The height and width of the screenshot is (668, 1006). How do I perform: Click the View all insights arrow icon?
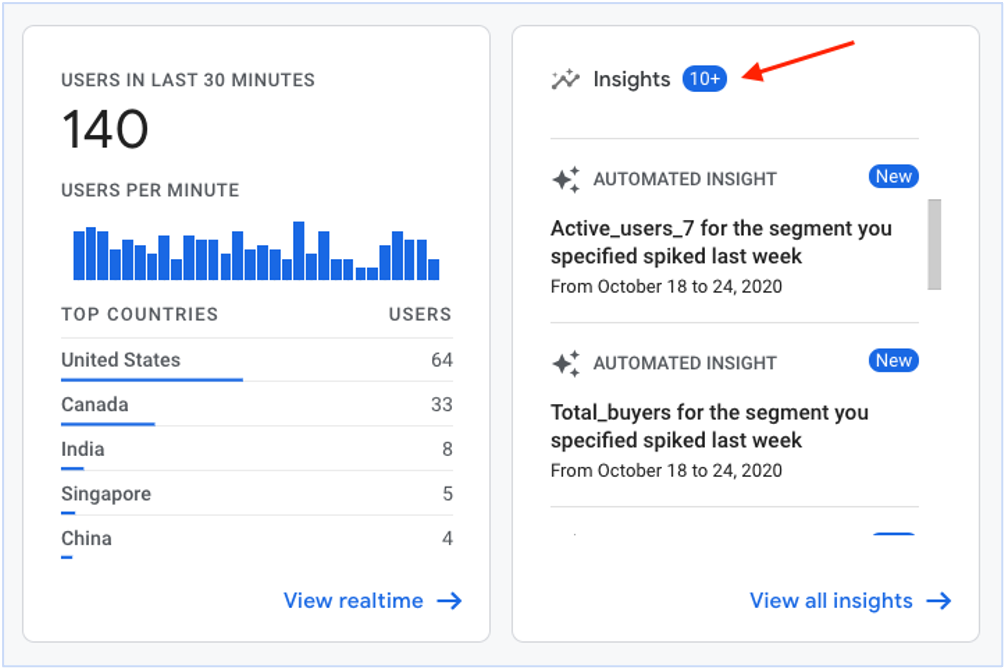[938, 601]
